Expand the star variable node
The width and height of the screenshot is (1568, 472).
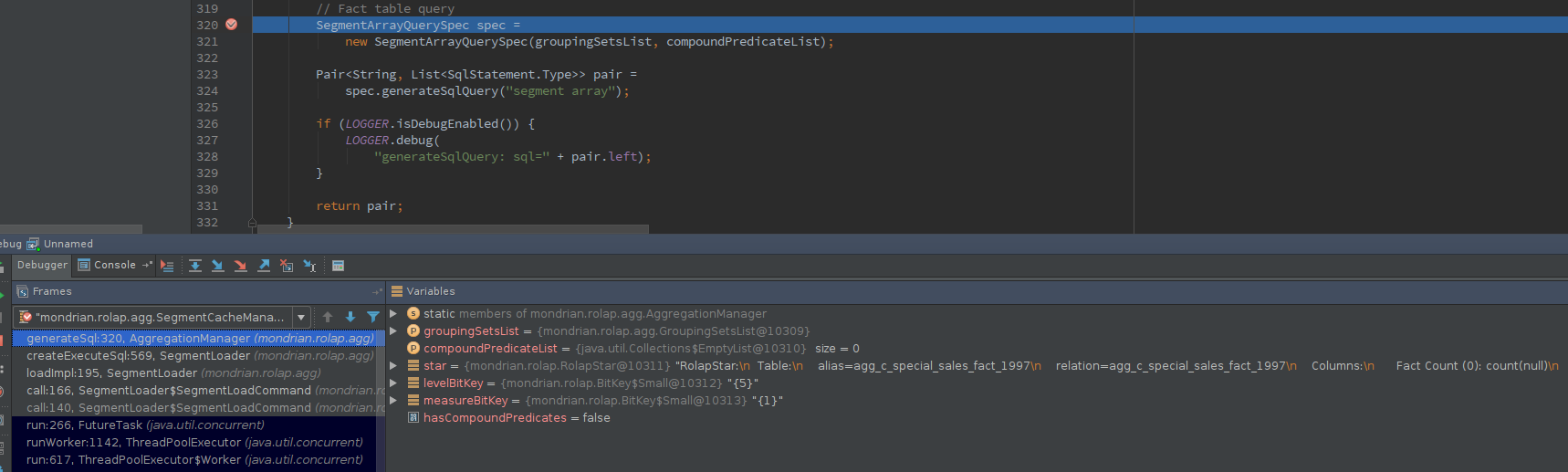(x=393, y=365)
